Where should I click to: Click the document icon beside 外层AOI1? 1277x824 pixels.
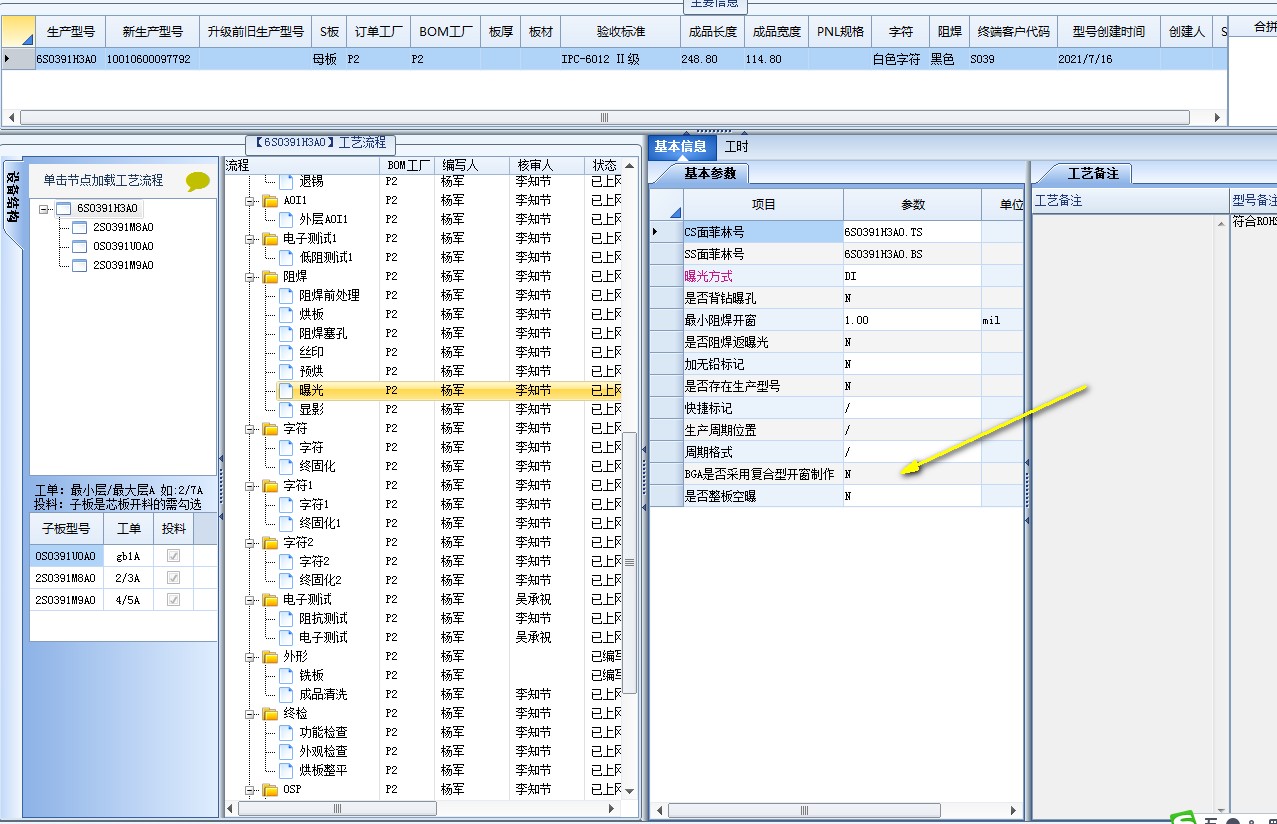tap(286, 219)
